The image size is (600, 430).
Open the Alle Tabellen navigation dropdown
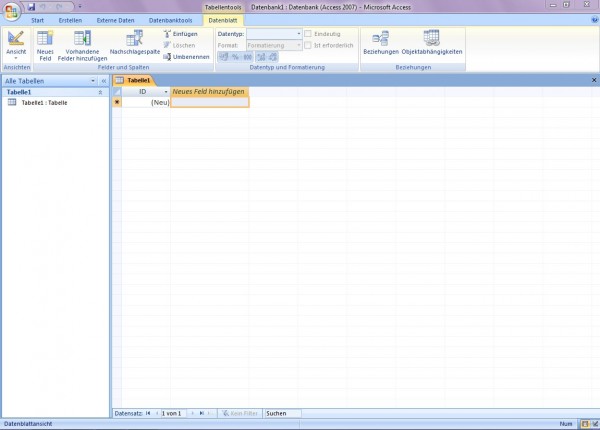tap(93, 81)
